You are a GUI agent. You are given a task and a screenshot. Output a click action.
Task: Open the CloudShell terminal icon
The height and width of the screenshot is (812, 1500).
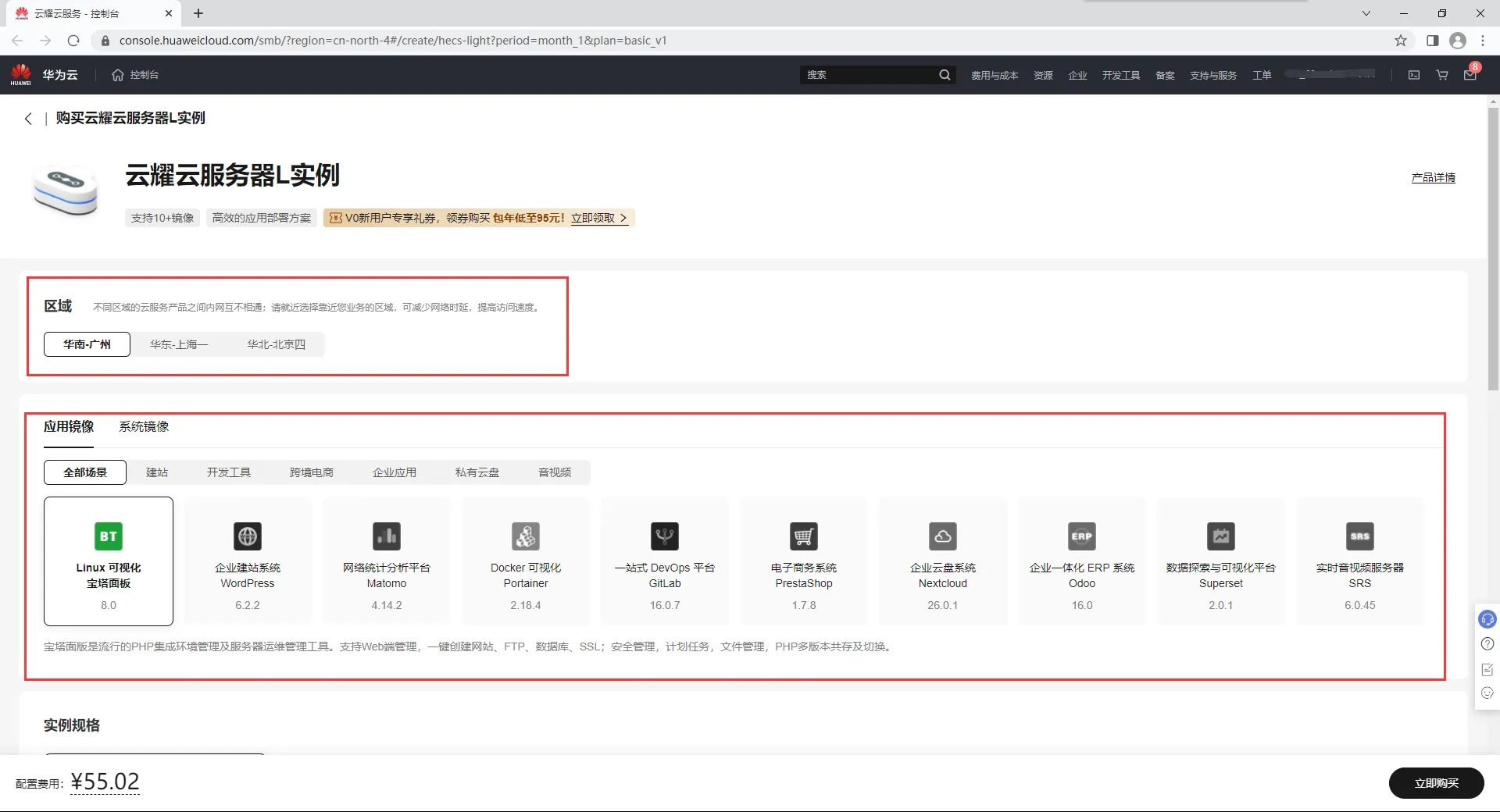(1414, 75)
